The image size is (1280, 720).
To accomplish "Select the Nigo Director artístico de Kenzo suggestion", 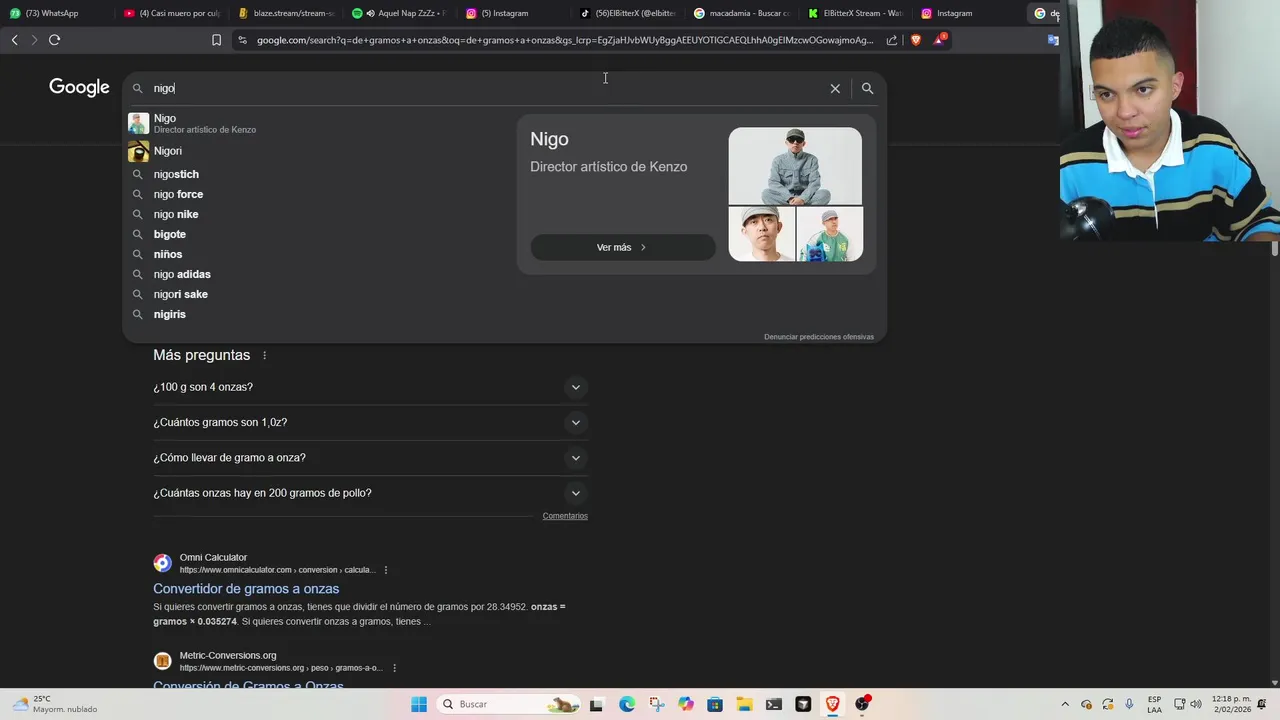I will pos(316,123).
